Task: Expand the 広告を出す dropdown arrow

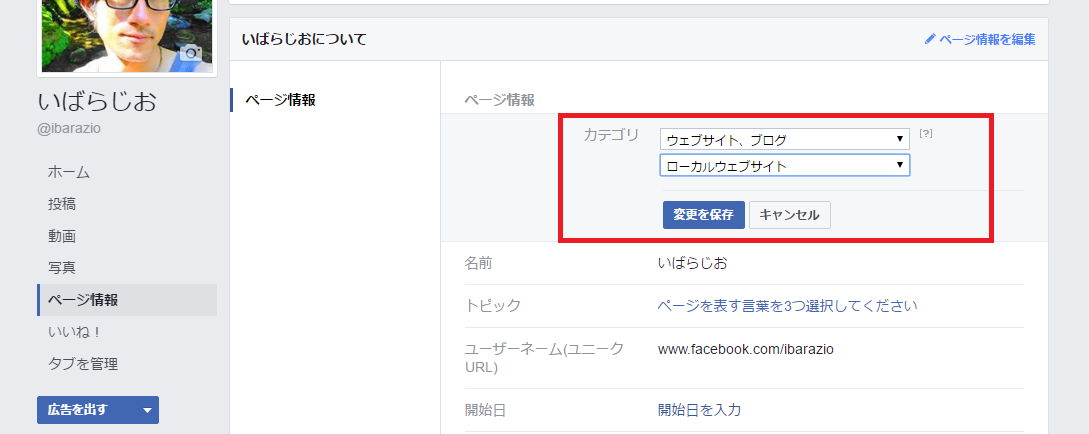Action: point(147,410)
